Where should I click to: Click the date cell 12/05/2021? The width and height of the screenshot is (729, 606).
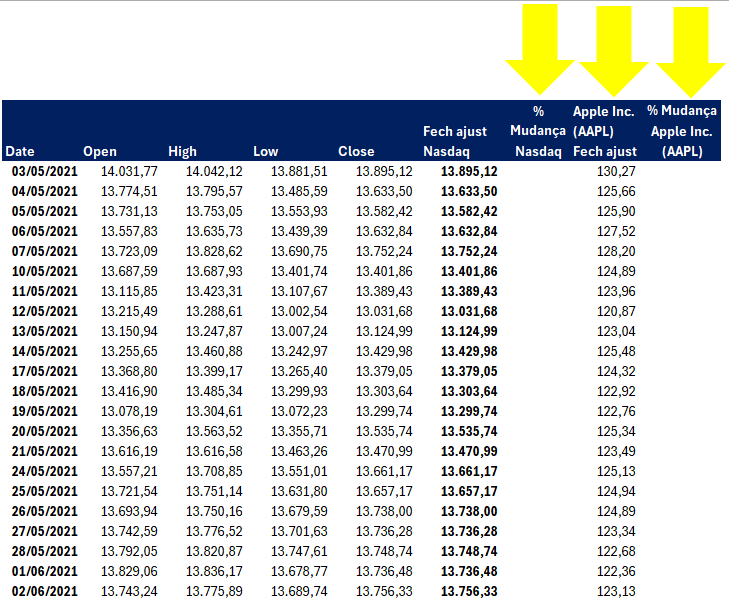click(45, 311)
